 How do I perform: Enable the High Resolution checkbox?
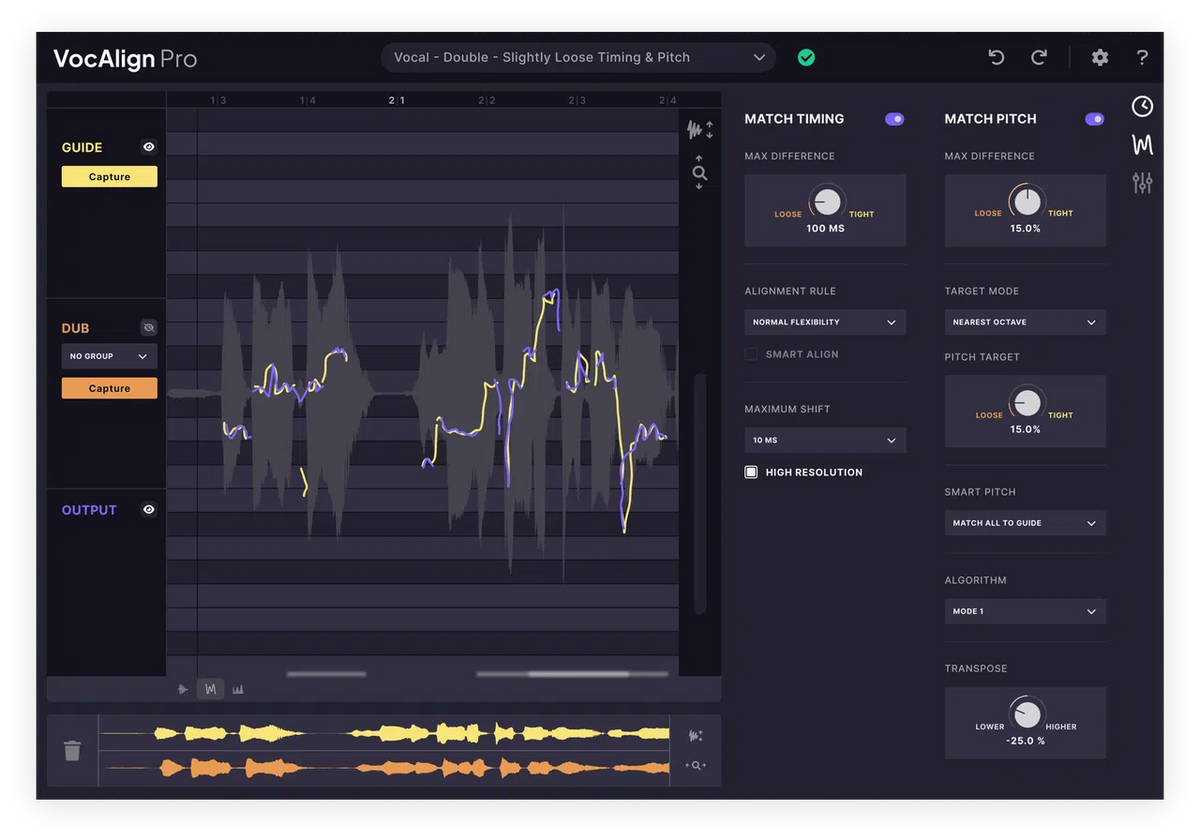pos(751,471)
